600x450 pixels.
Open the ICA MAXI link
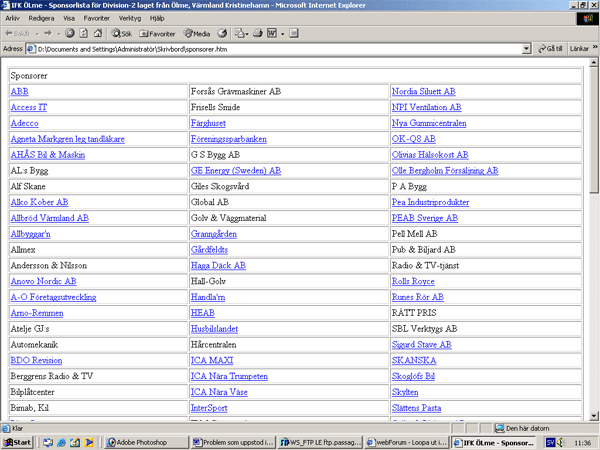tap(212, 360)
